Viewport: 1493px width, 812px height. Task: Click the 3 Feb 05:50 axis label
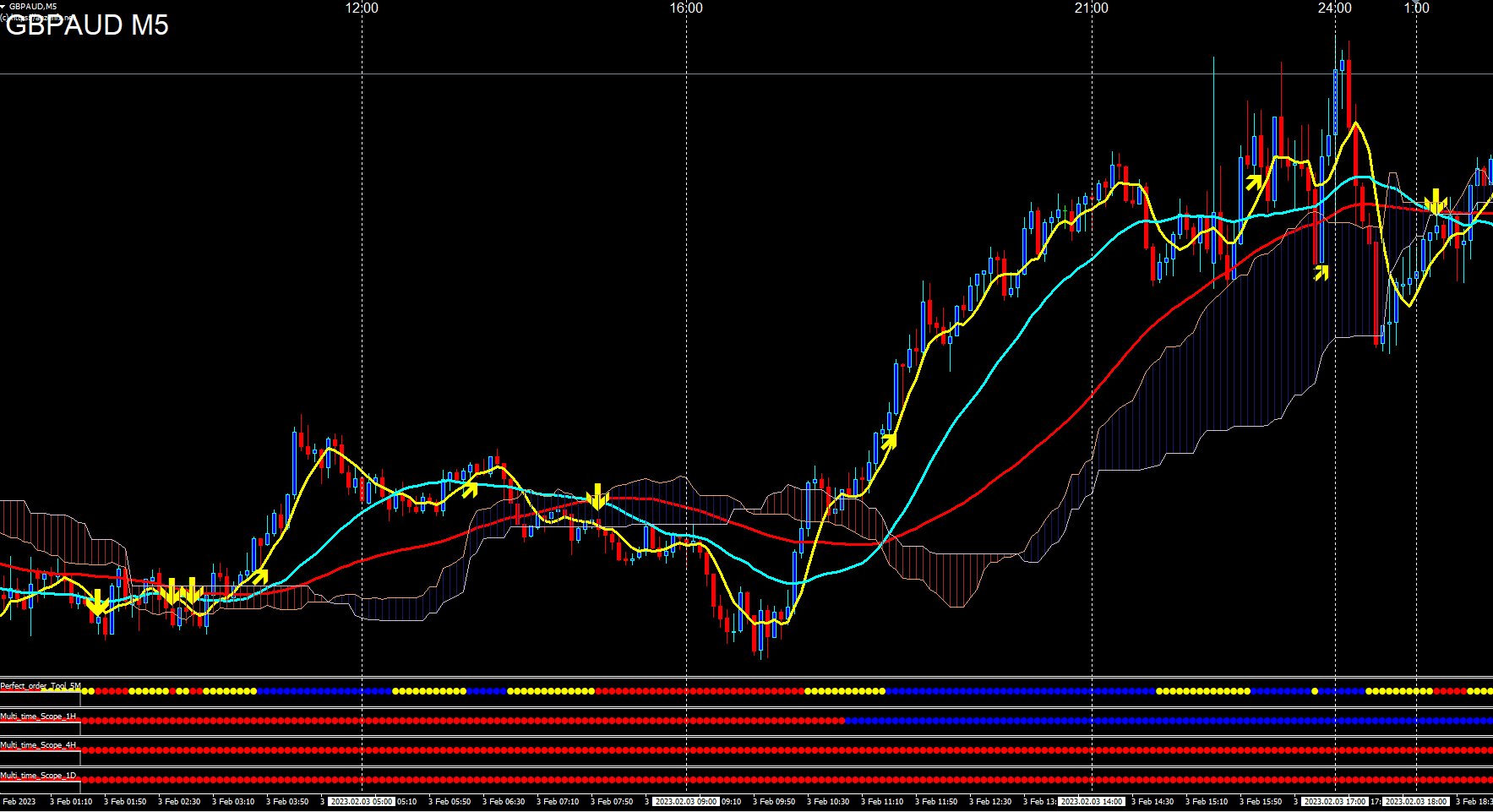point(450,801)
